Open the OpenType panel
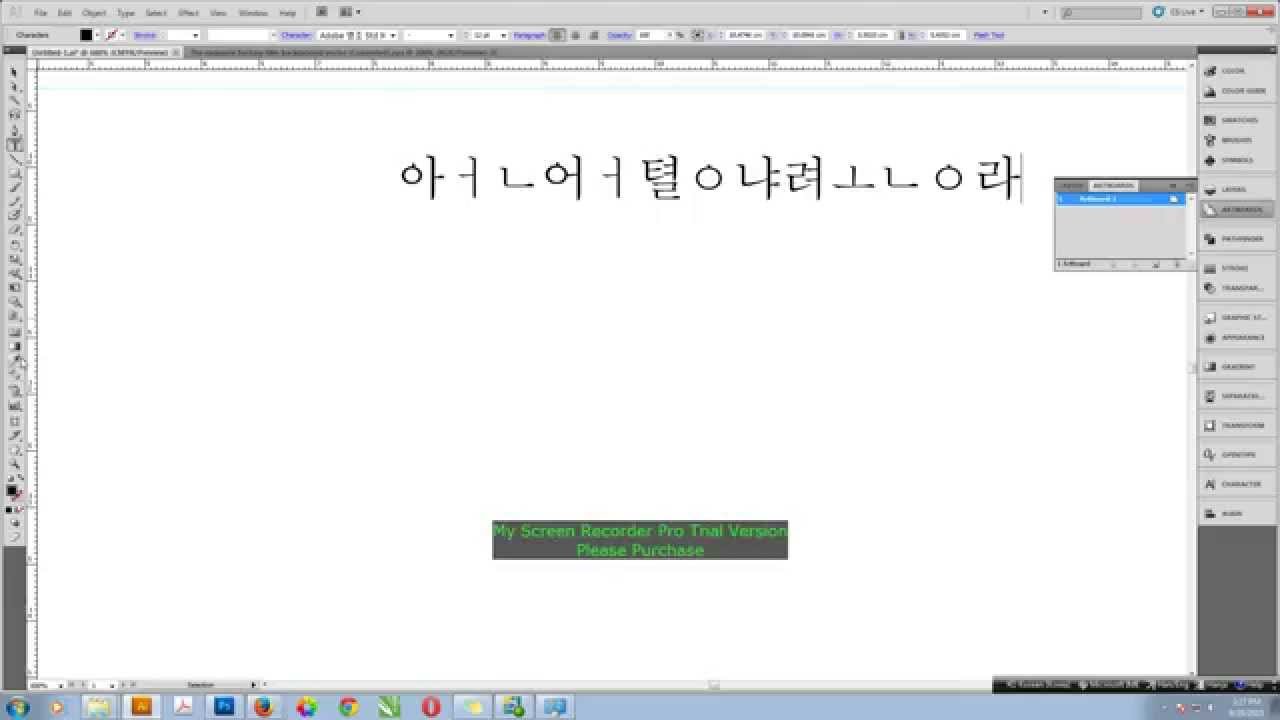Image resolution: width=1280 pixels, height=720 pixels. [x=1236, y=454]
